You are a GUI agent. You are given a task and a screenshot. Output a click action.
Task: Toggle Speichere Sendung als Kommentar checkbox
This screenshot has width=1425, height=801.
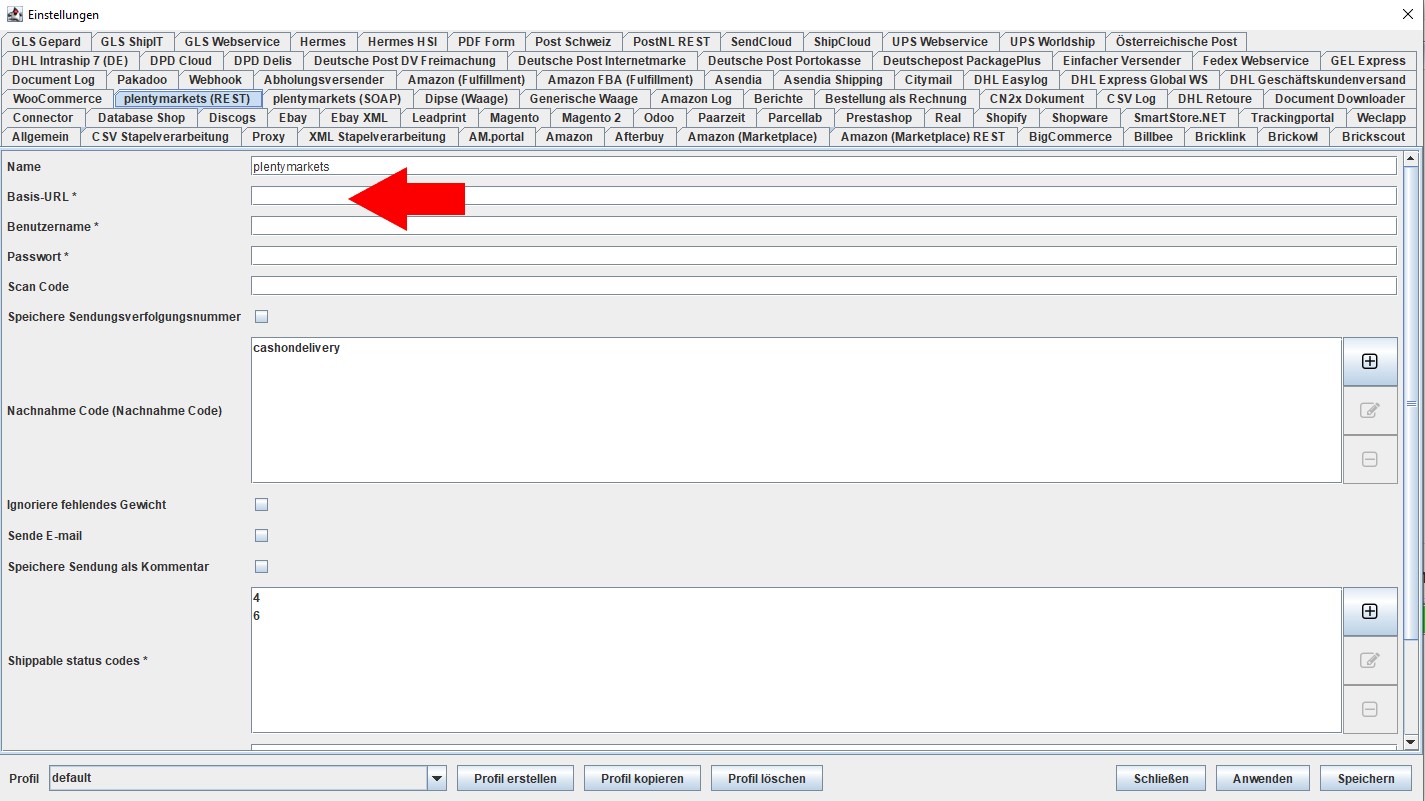[x=262, y=567]
